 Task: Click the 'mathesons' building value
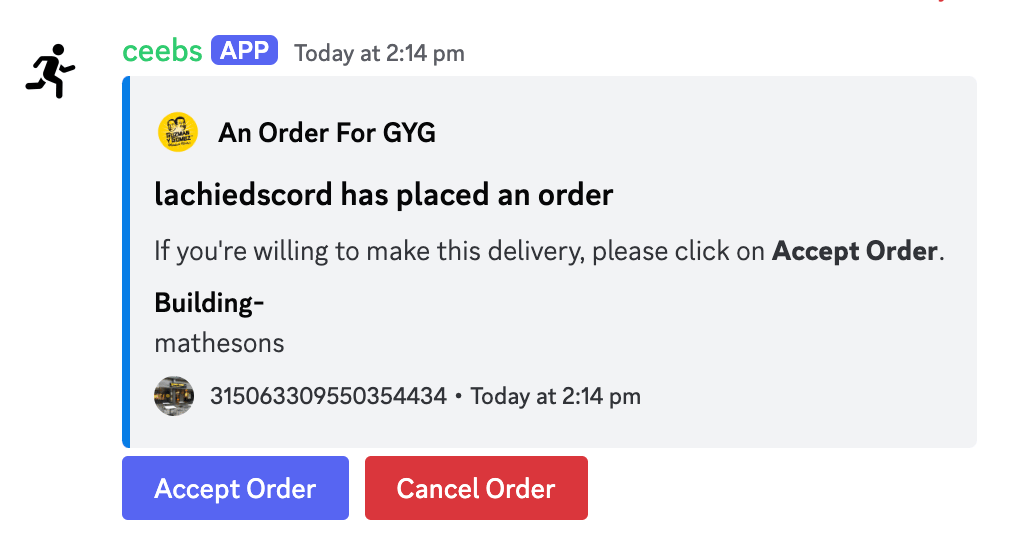pos(219,343)
